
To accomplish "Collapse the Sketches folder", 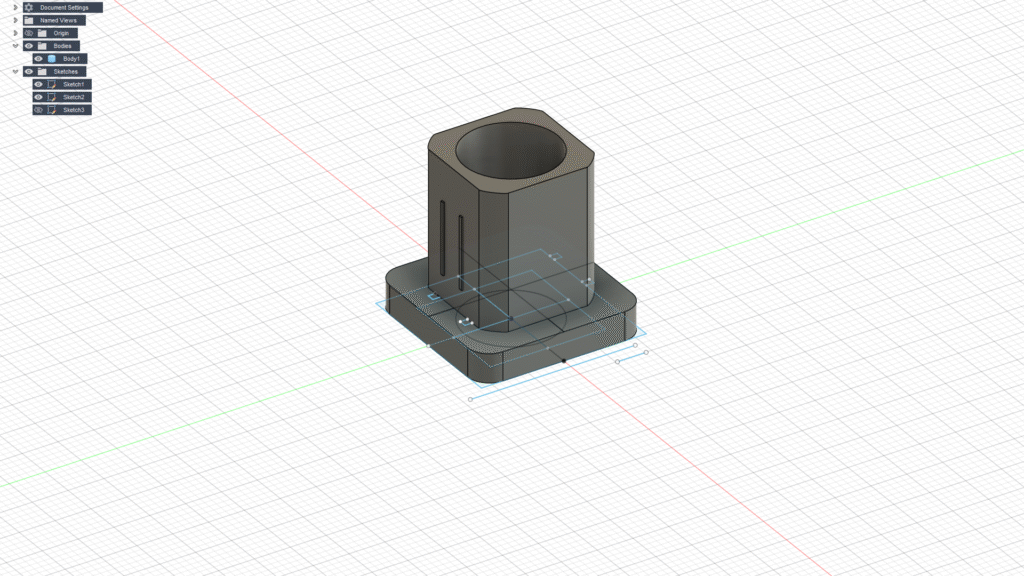I will click(x=14, y=72).
